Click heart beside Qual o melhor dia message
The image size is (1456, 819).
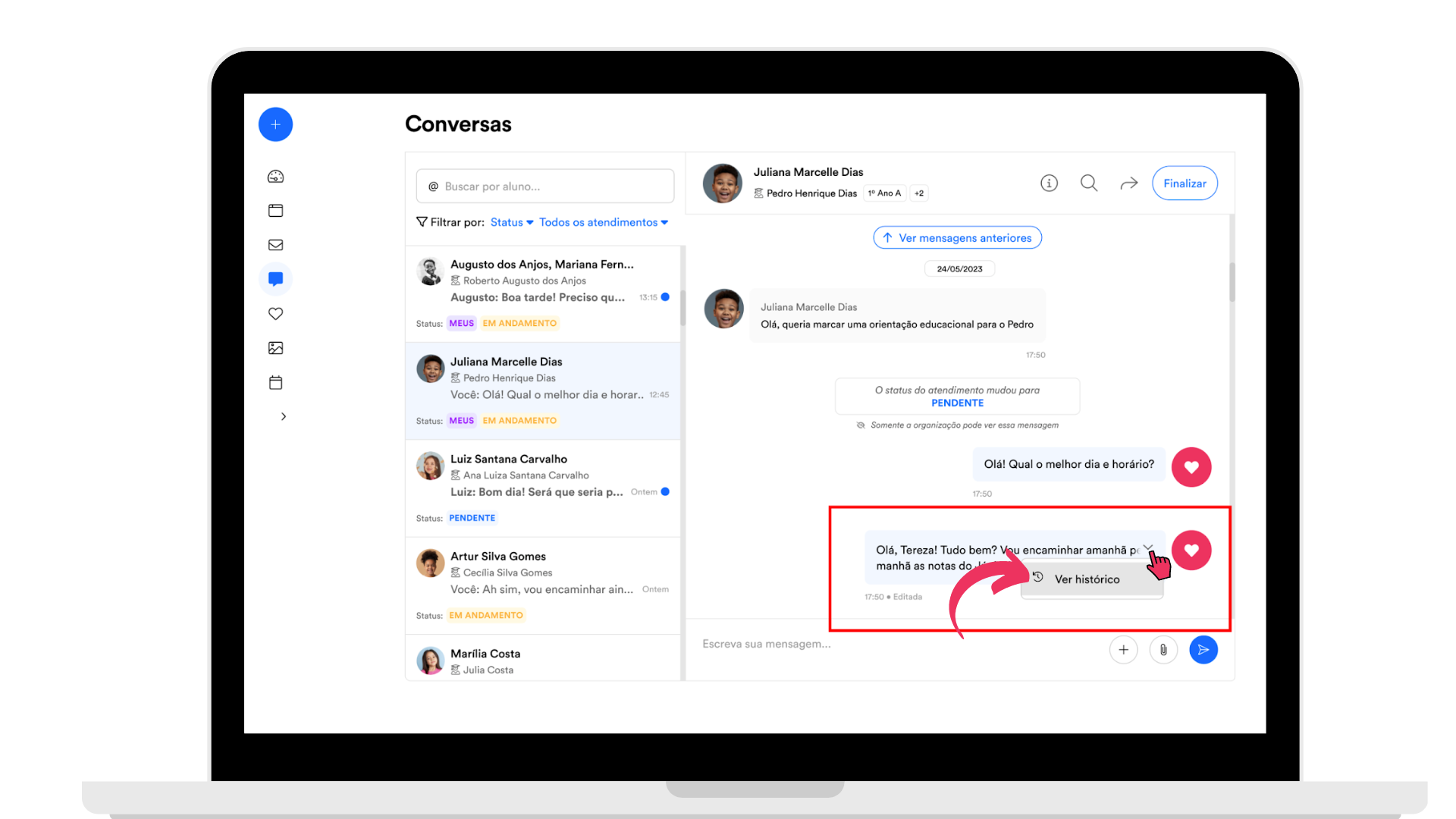pyautogui.click(x=1191, y=467)
